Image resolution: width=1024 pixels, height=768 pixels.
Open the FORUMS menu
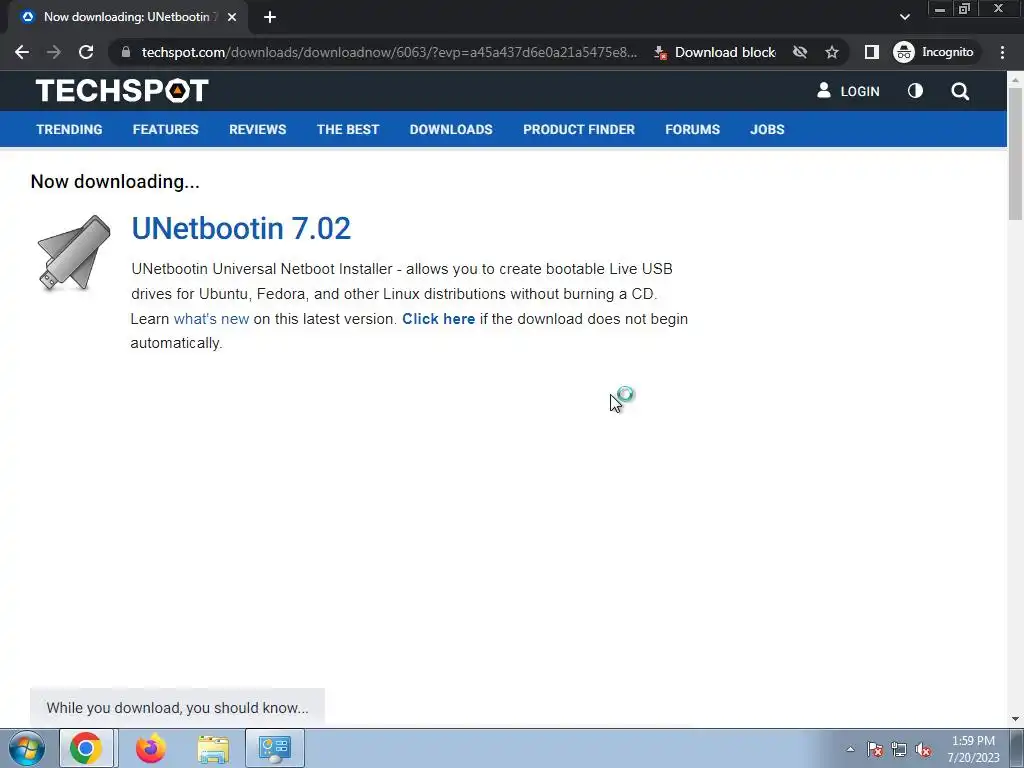coord(692,129)
